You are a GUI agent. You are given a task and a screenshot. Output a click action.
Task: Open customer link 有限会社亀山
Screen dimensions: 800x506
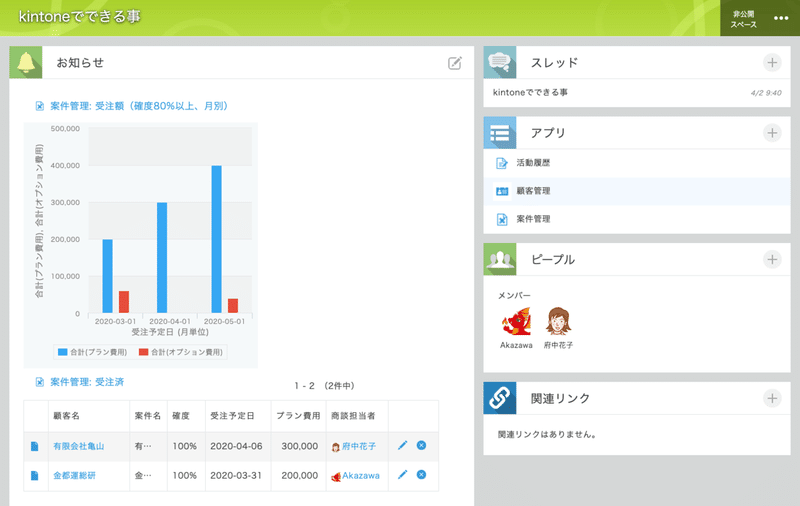click(79, 446)
